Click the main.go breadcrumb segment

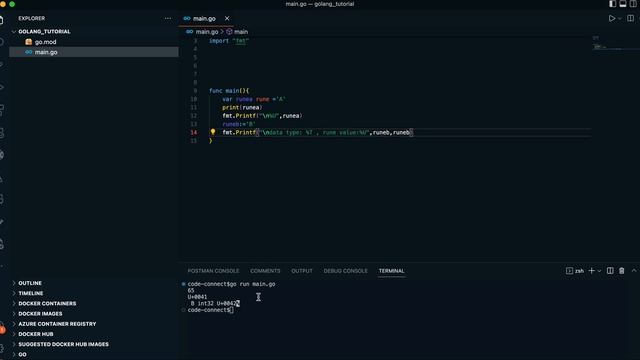coord(207,31)
